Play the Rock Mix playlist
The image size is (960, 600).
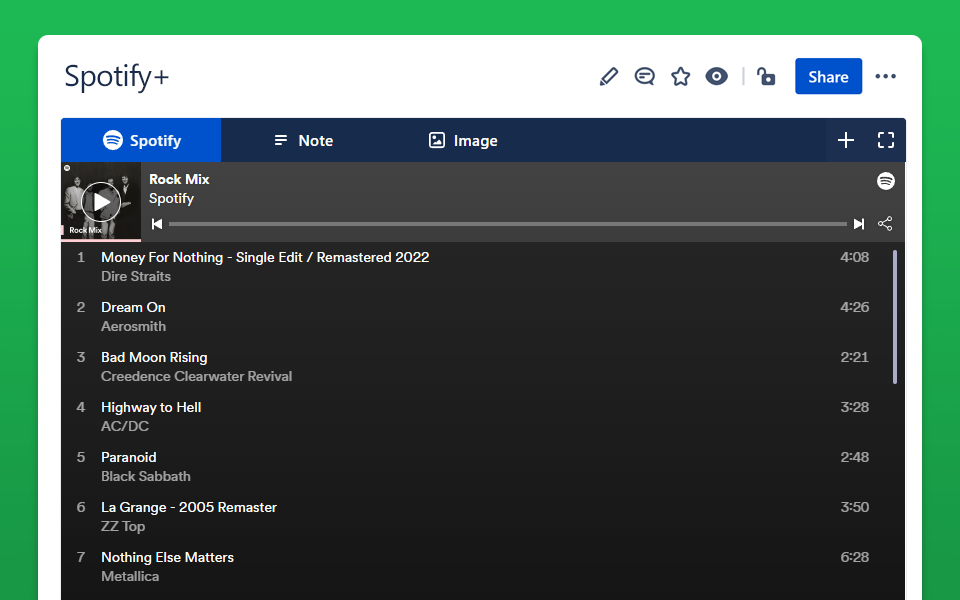101,201
